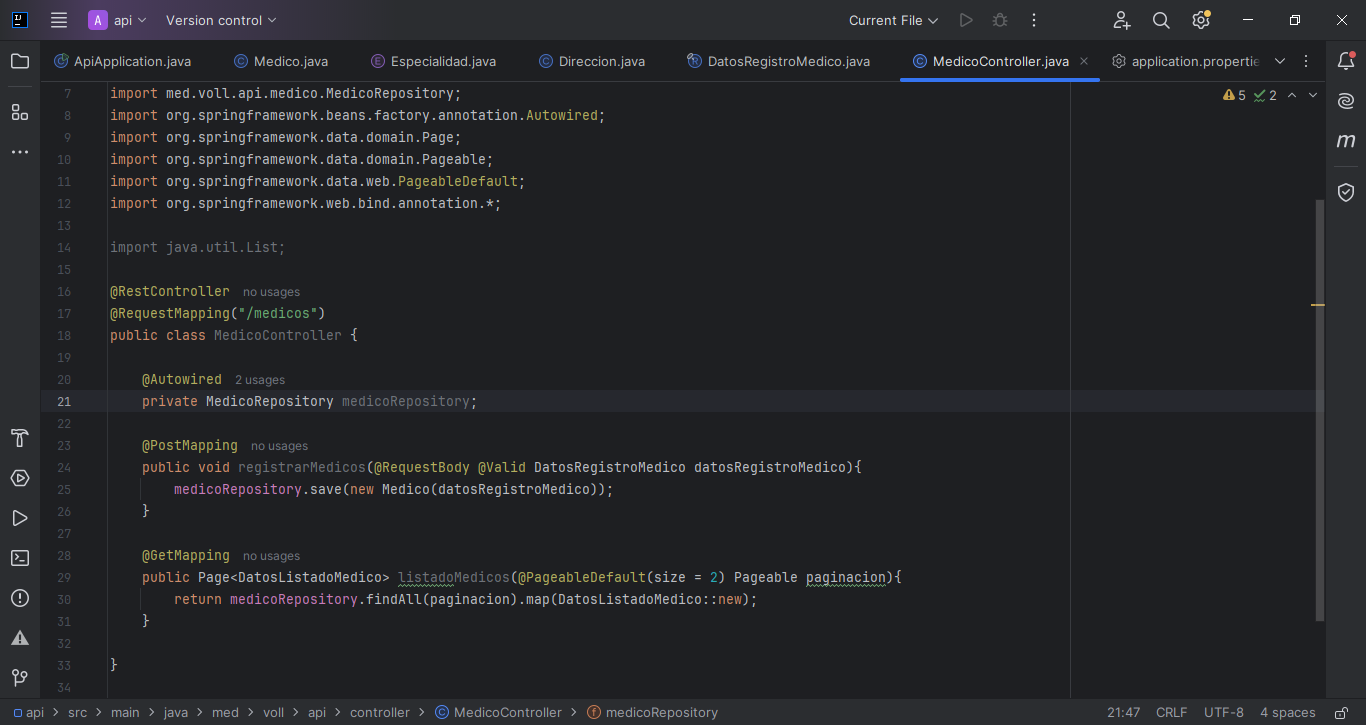Open the Services tool window icon
Image resolution: width=1366 pixels, height=725 pixels.
[20, 478]
